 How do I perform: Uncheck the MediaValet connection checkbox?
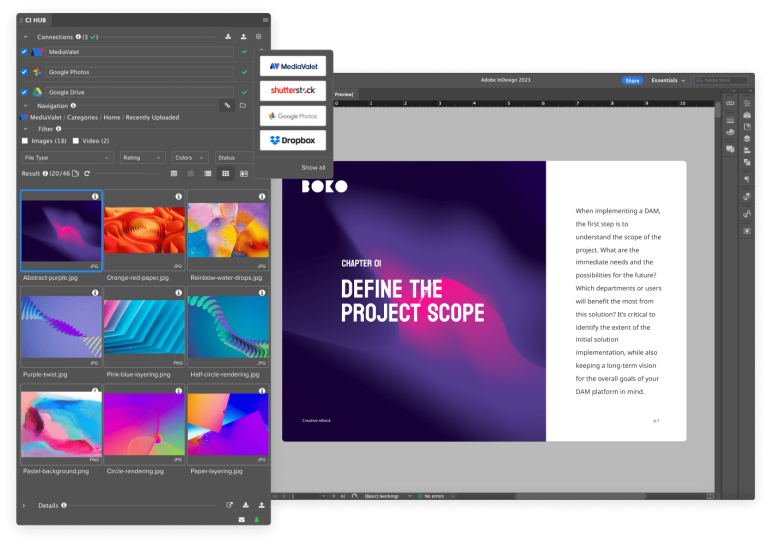tap(25, 51)
